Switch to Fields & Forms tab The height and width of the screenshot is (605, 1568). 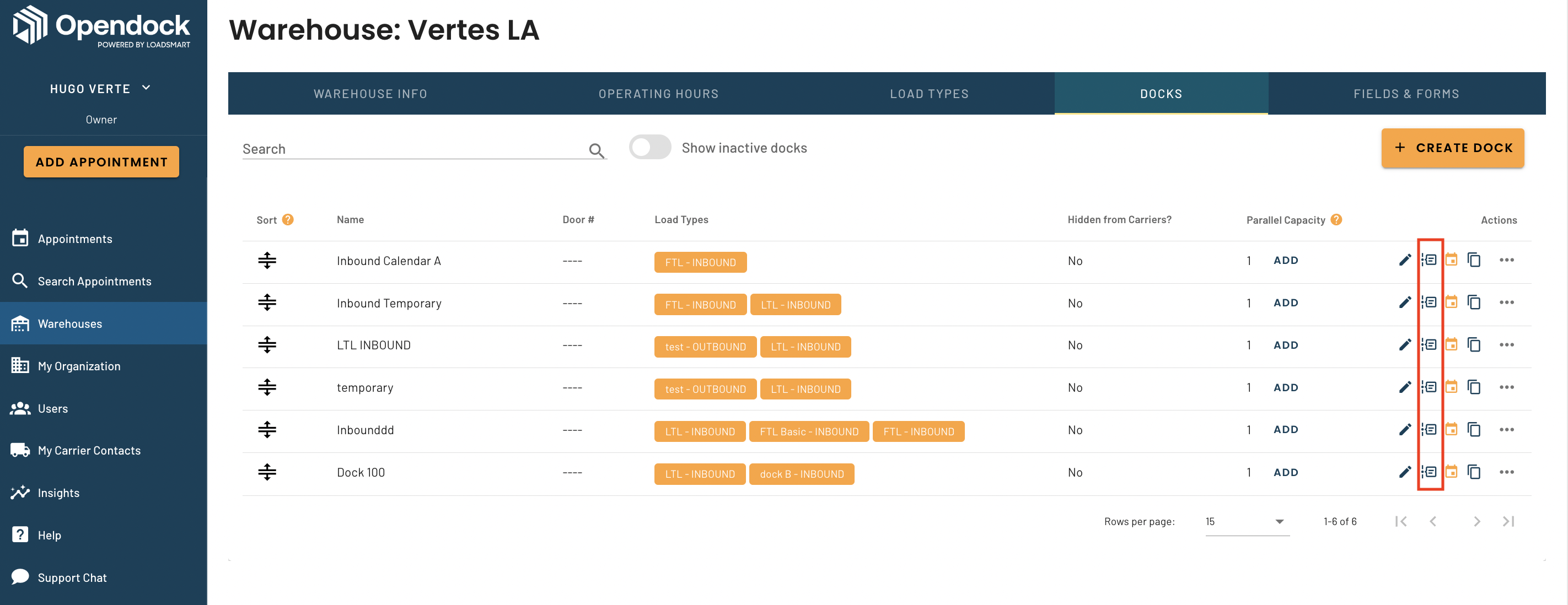[1406, 94]
